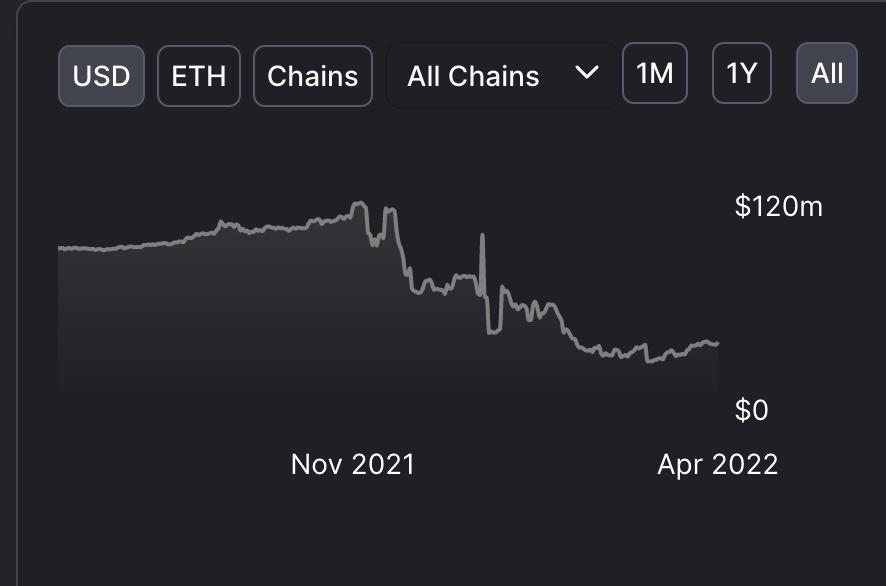Click the chart's highest peak above Nov 2021

[x=358, y=204]
